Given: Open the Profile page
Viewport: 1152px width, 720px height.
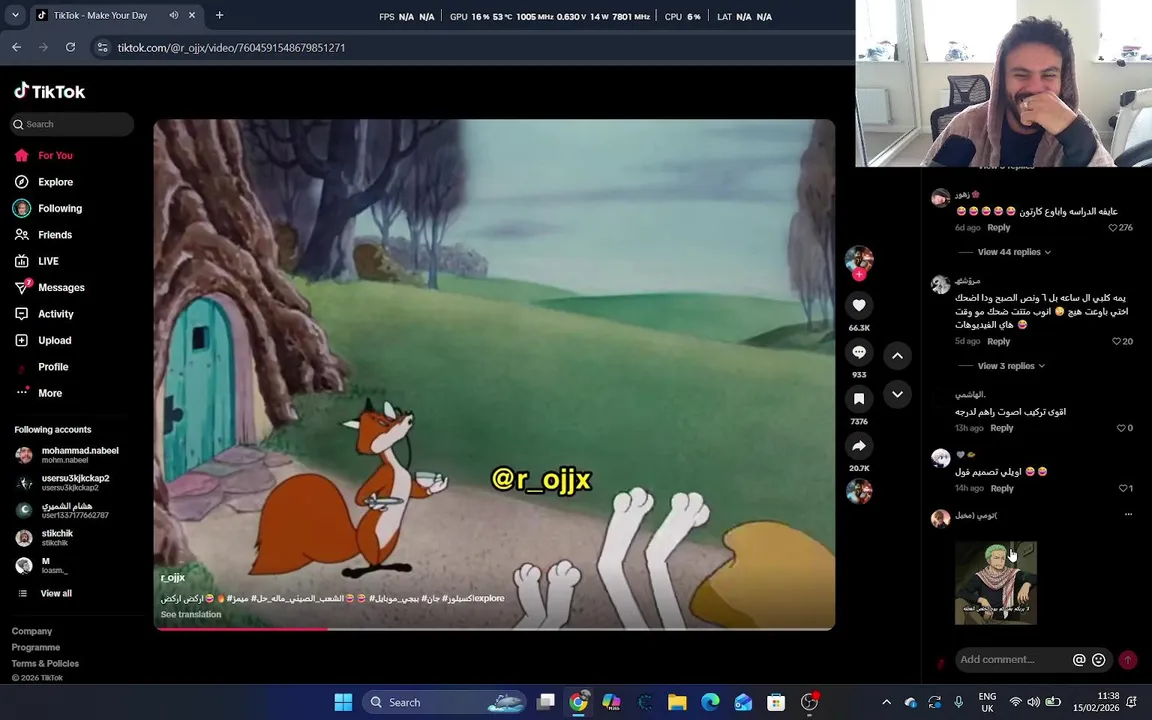Looking at the screenshot, I should (53, 367).
